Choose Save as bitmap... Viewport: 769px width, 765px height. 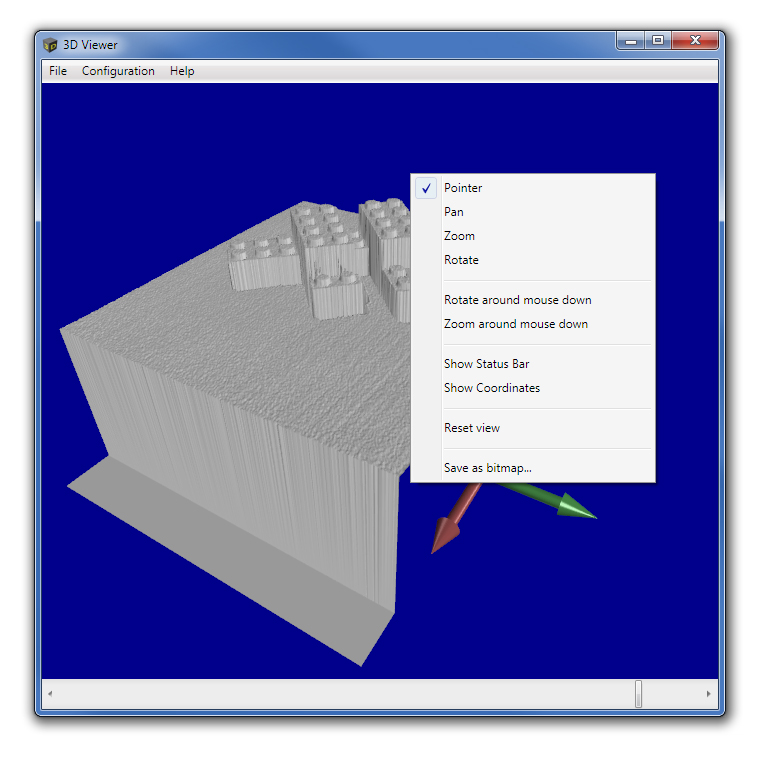[487, 468]
